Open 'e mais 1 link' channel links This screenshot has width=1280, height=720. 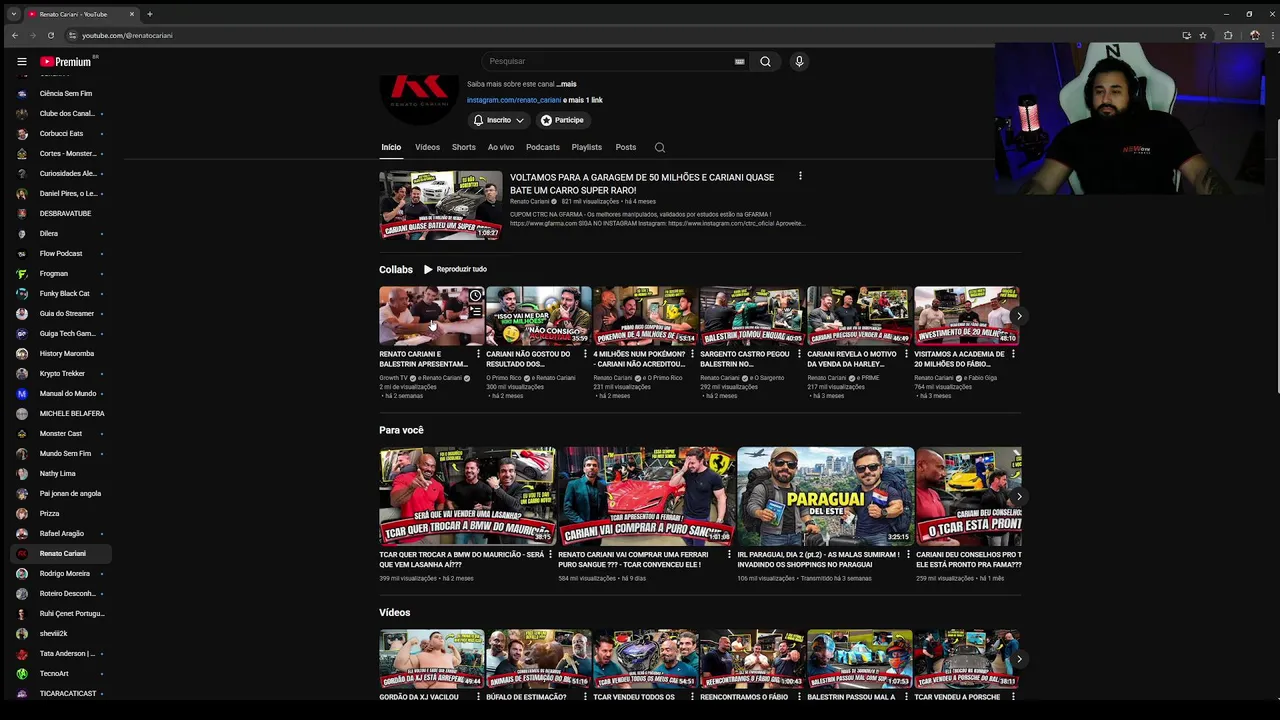tap(583, 100)
